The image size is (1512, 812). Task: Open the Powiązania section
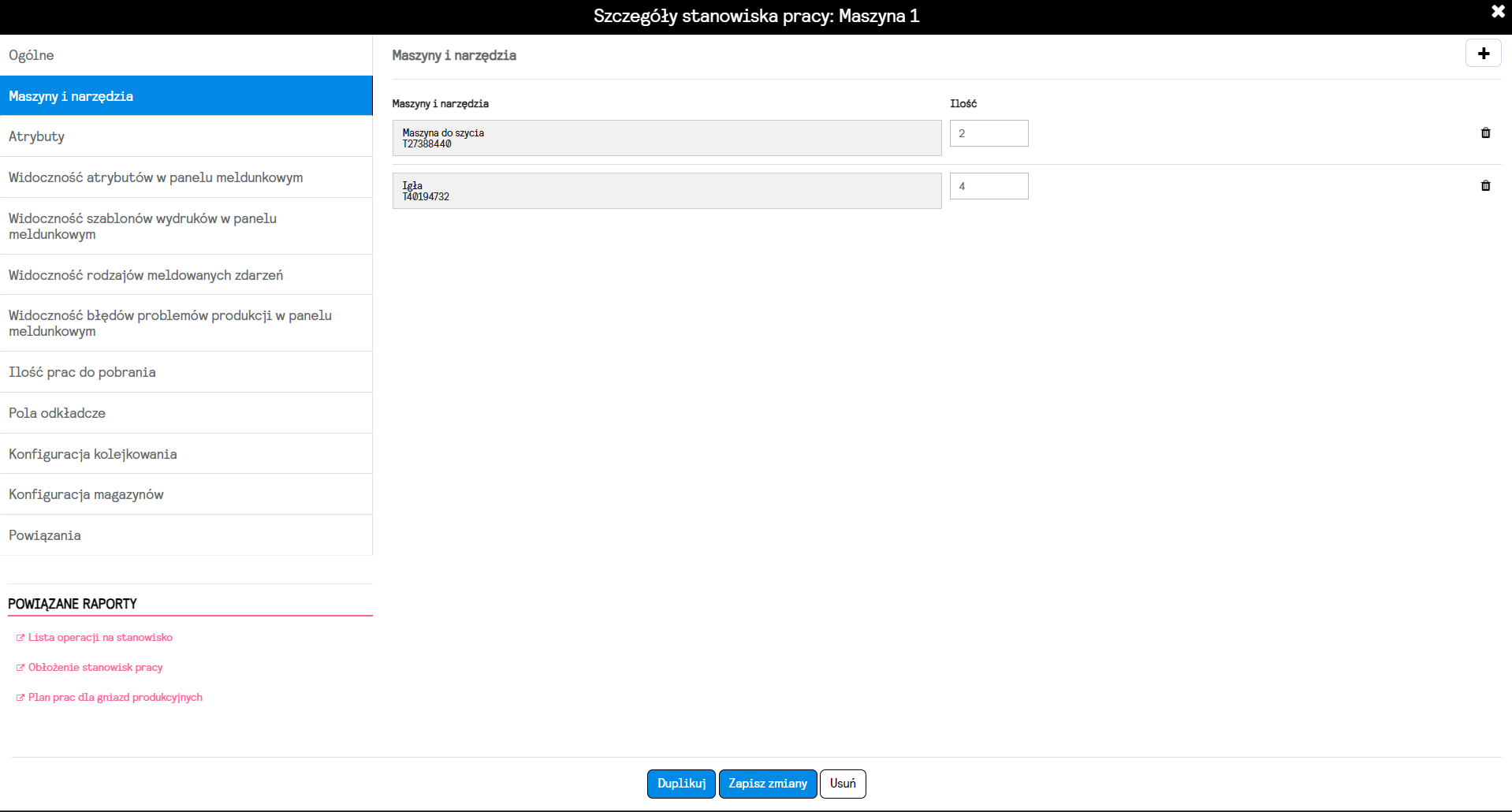coord(186,535)
